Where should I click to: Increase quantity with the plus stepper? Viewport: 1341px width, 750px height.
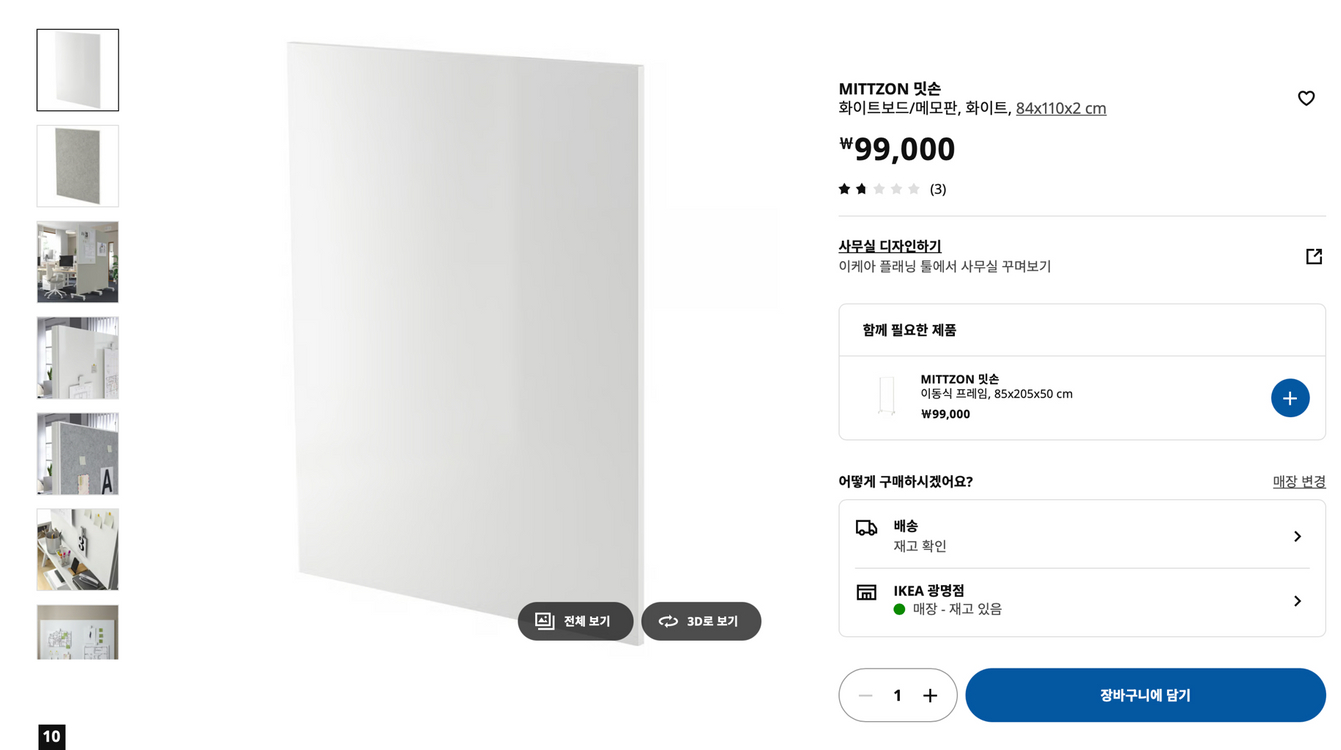[930, 695]
